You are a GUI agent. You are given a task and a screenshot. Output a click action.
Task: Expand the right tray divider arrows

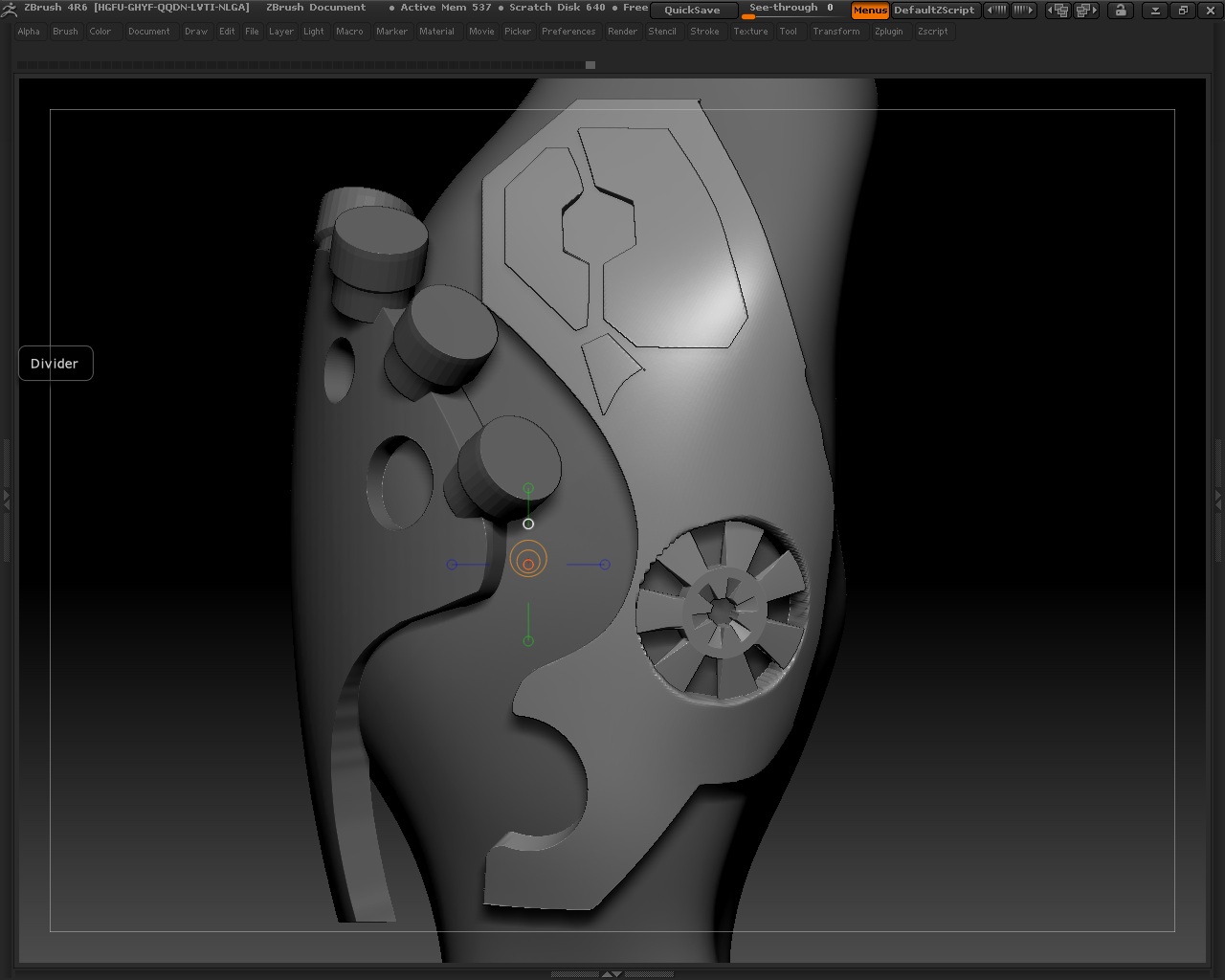(x=1218, y=499)
